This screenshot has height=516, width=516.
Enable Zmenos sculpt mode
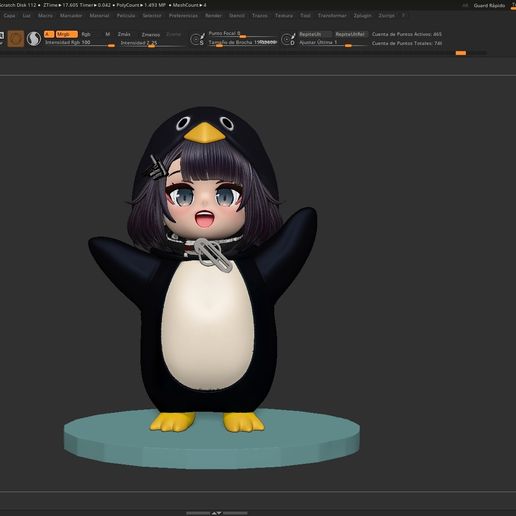click(x=151, y=35)
